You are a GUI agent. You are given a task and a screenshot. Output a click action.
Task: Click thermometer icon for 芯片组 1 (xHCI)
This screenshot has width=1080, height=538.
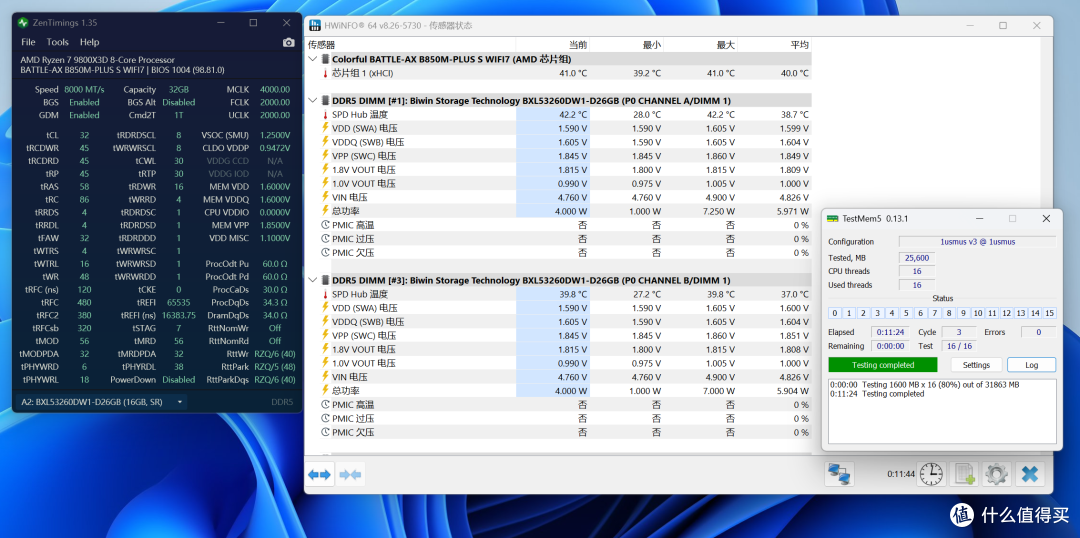point(325,73)
